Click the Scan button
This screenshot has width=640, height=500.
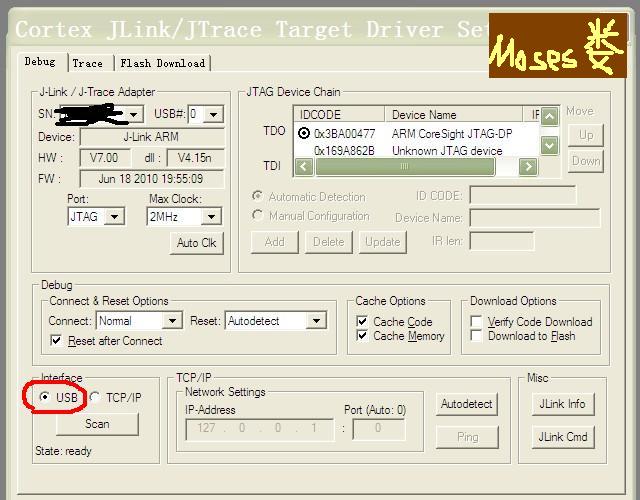click(x=97, y=424)
